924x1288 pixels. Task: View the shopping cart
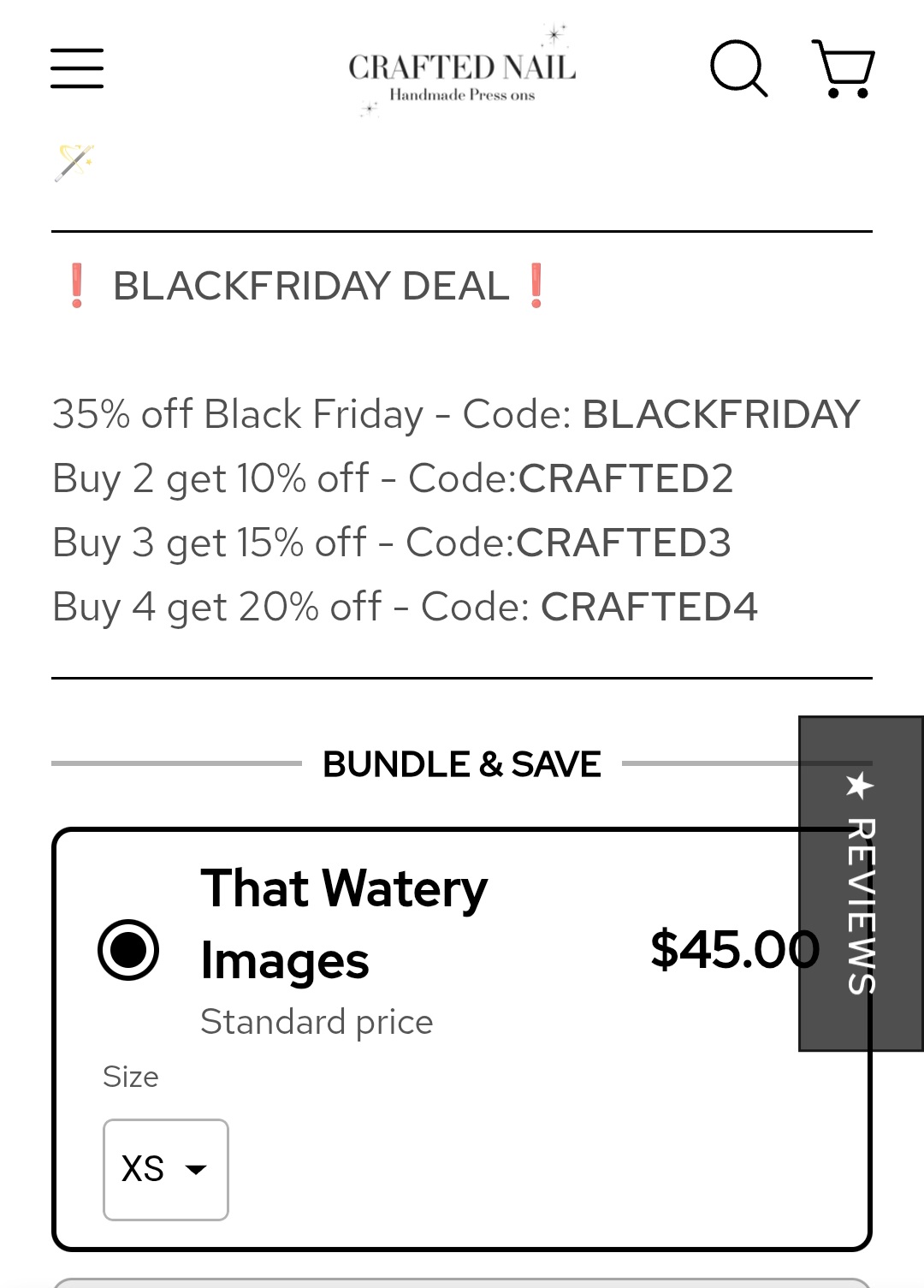tap(844, 68)
